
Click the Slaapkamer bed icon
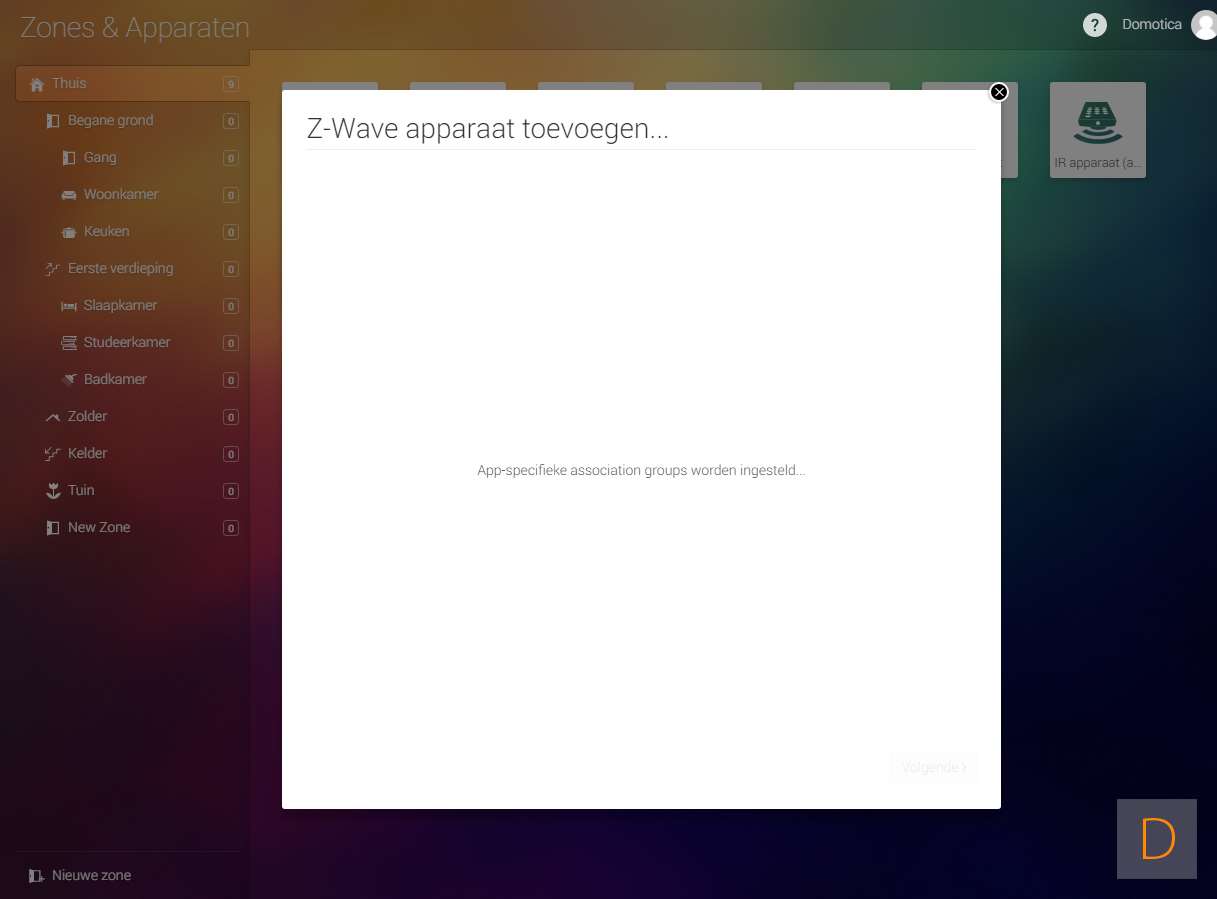point(69,306)
